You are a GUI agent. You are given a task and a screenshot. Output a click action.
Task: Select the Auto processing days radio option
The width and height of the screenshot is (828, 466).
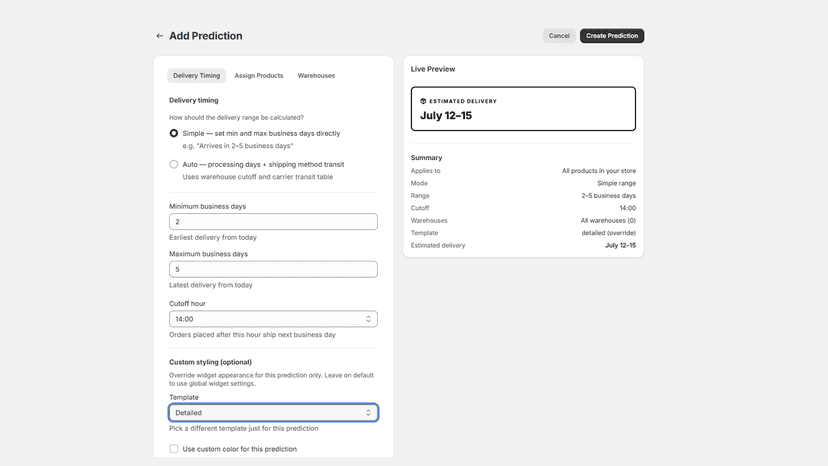click(x=174, y=164)
